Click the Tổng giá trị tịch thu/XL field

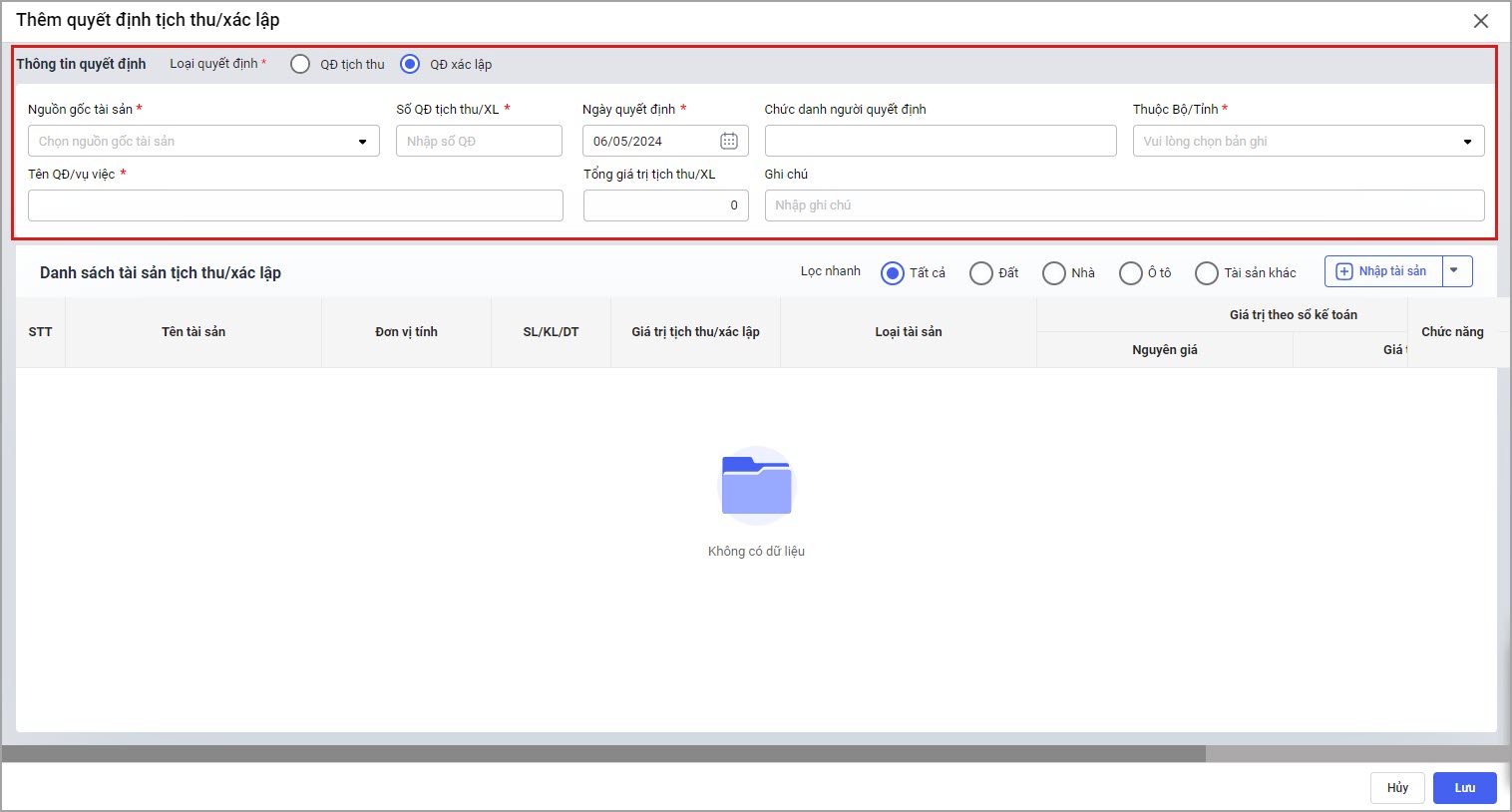click(666, 205)
